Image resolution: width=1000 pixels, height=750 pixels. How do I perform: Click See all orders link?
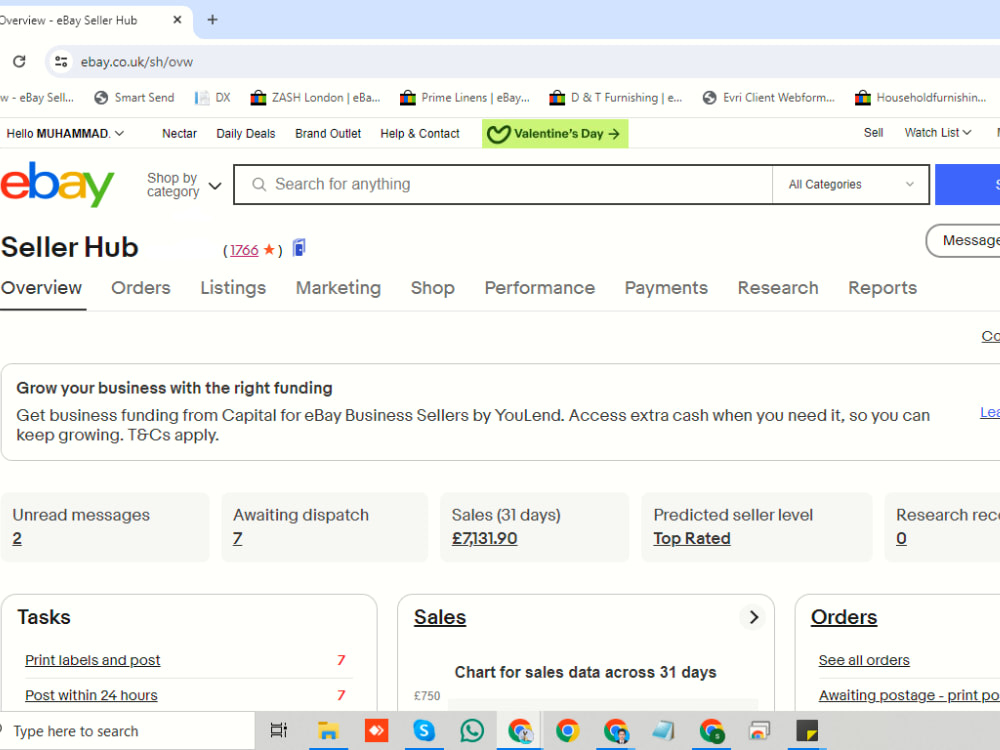864,660
